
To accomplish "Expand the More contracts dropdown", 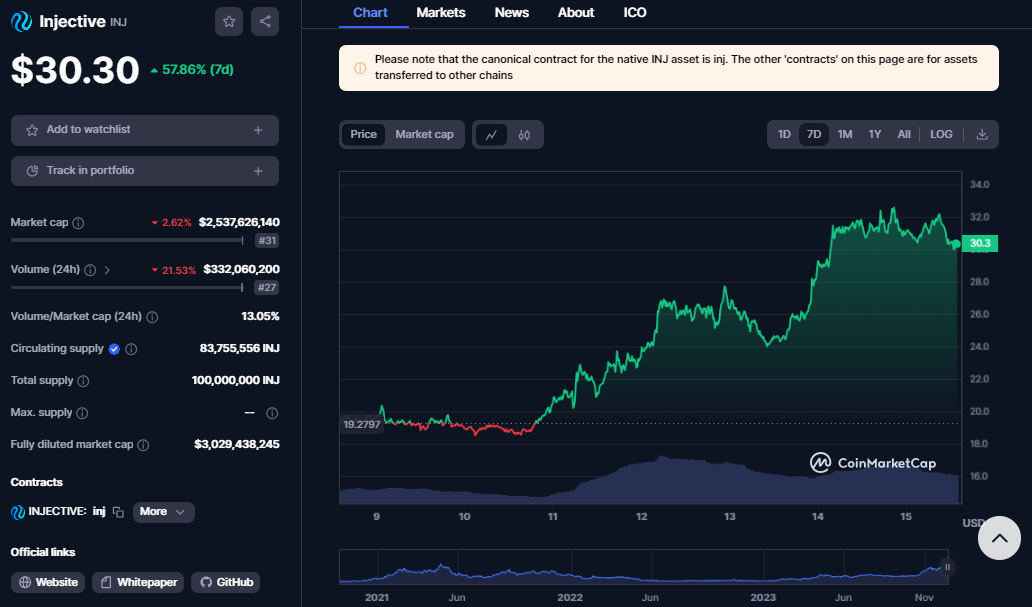I will pos(163,512).
